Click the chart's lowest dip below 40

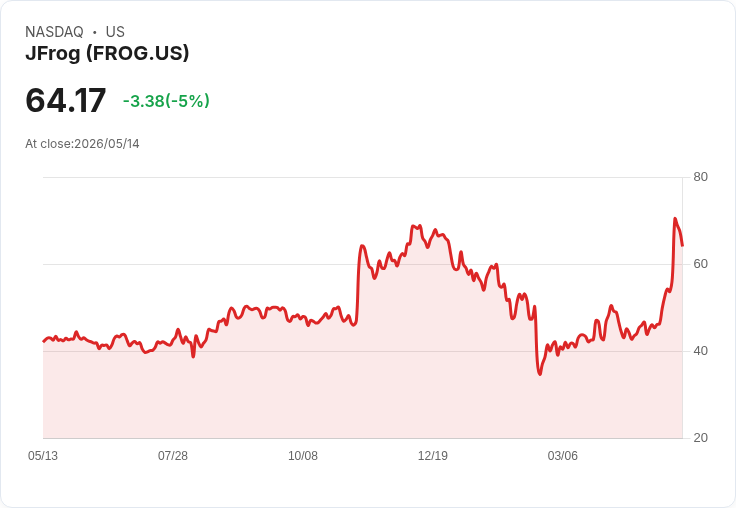pos(540,374)
